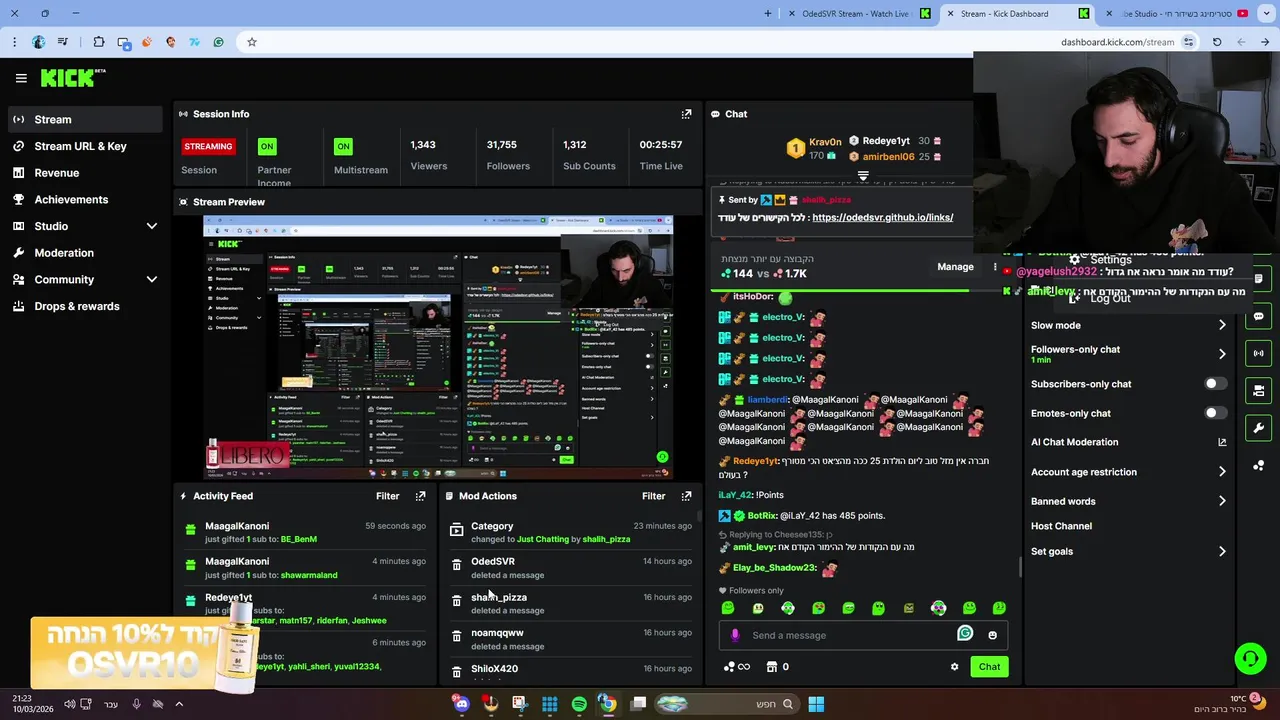Open Activity Feed Filter
The width and height of the screenshot is (1280, 720).
[387, 496]
